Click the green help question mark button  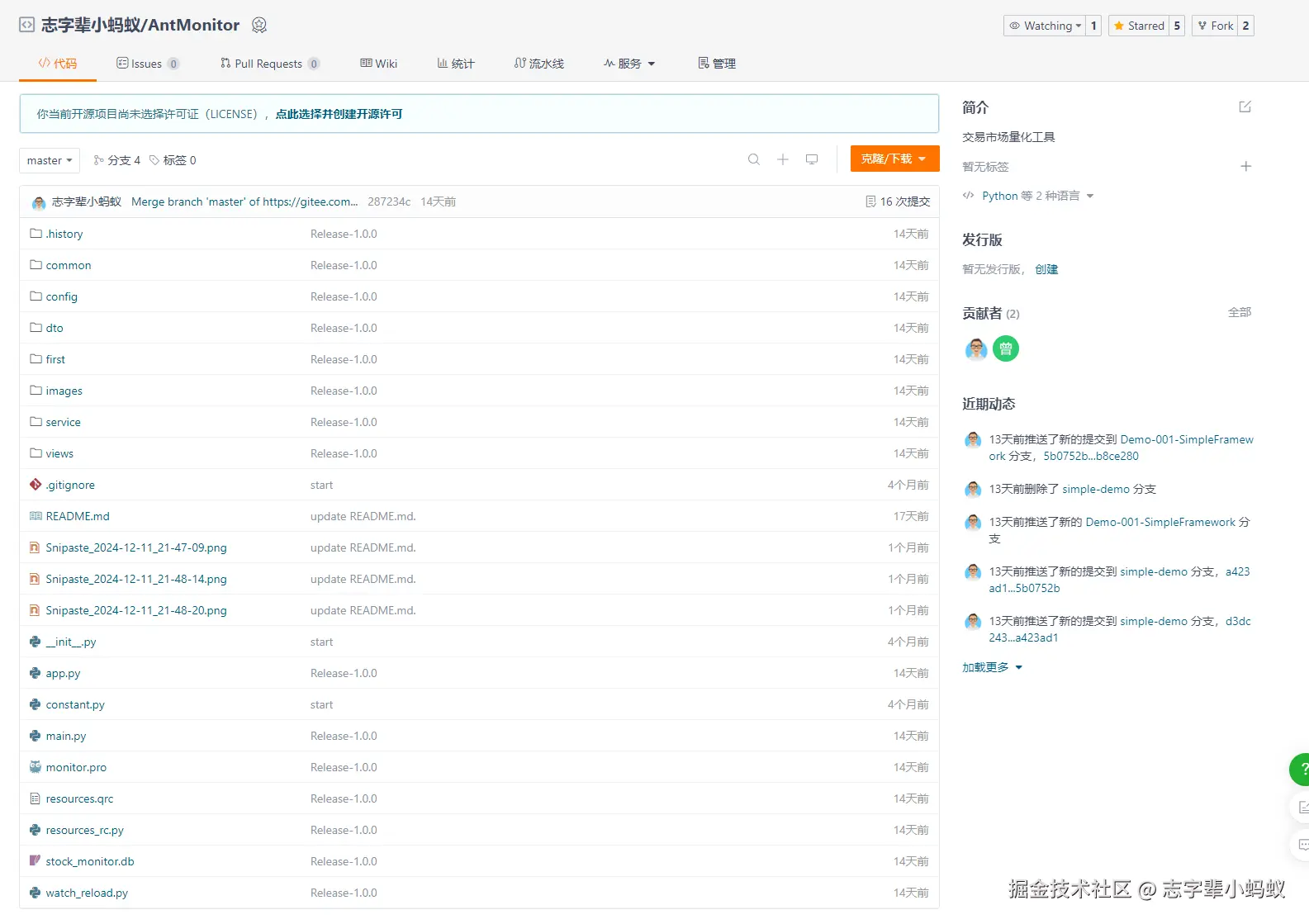[x=1301, y=769]
